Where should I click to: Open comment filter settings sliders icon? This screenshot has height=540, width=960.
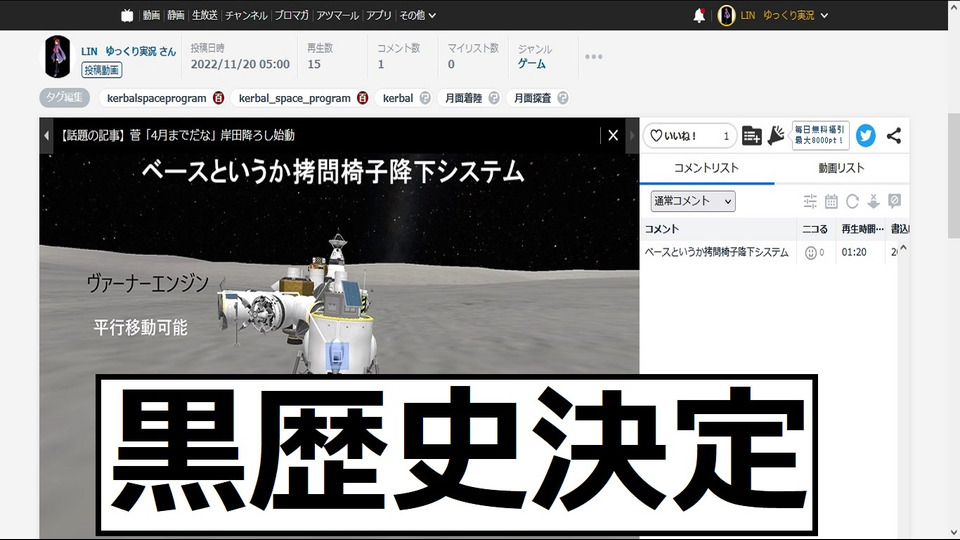(x=810, y=201)
